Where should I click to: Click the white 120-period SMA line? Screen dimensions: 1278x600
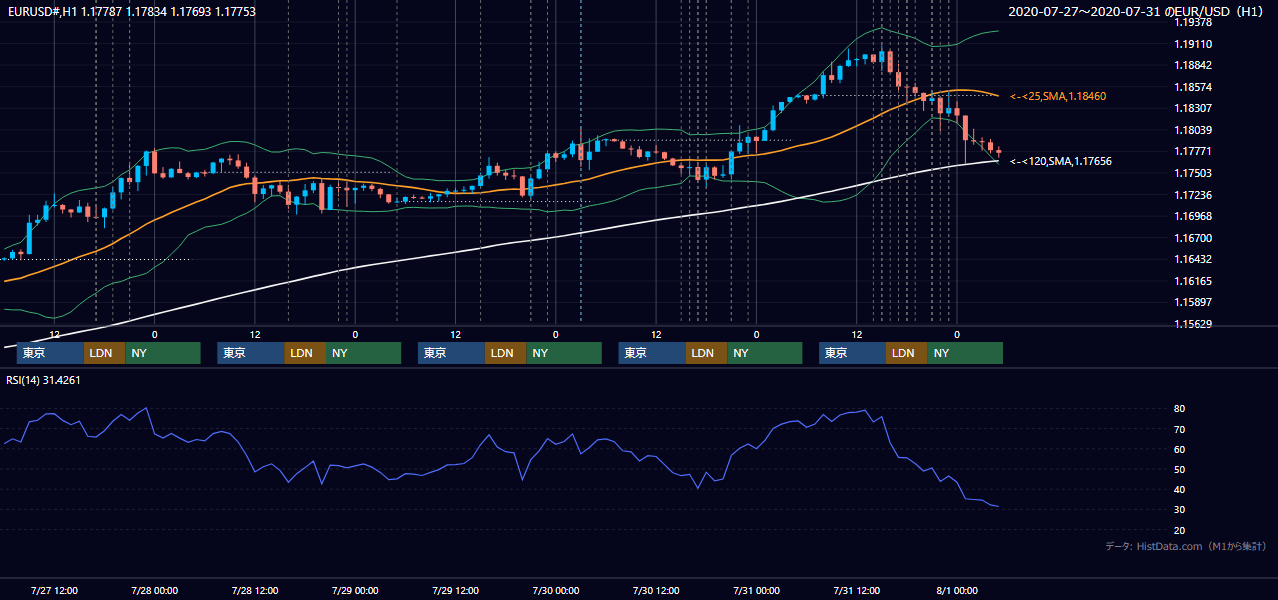[500, 245]
